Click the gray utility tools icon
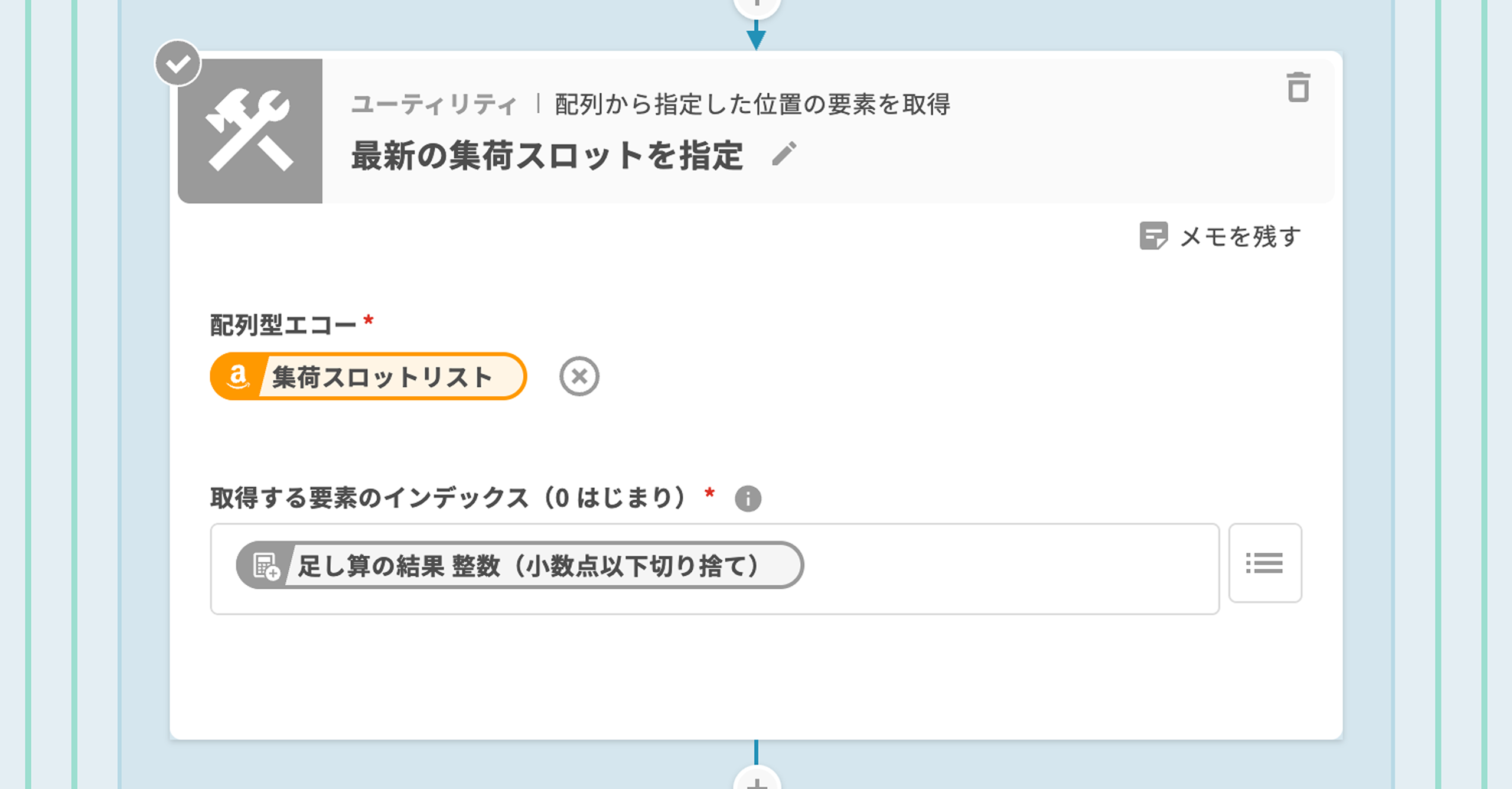This screenshot has width=1512, height=789. point(250,131)
